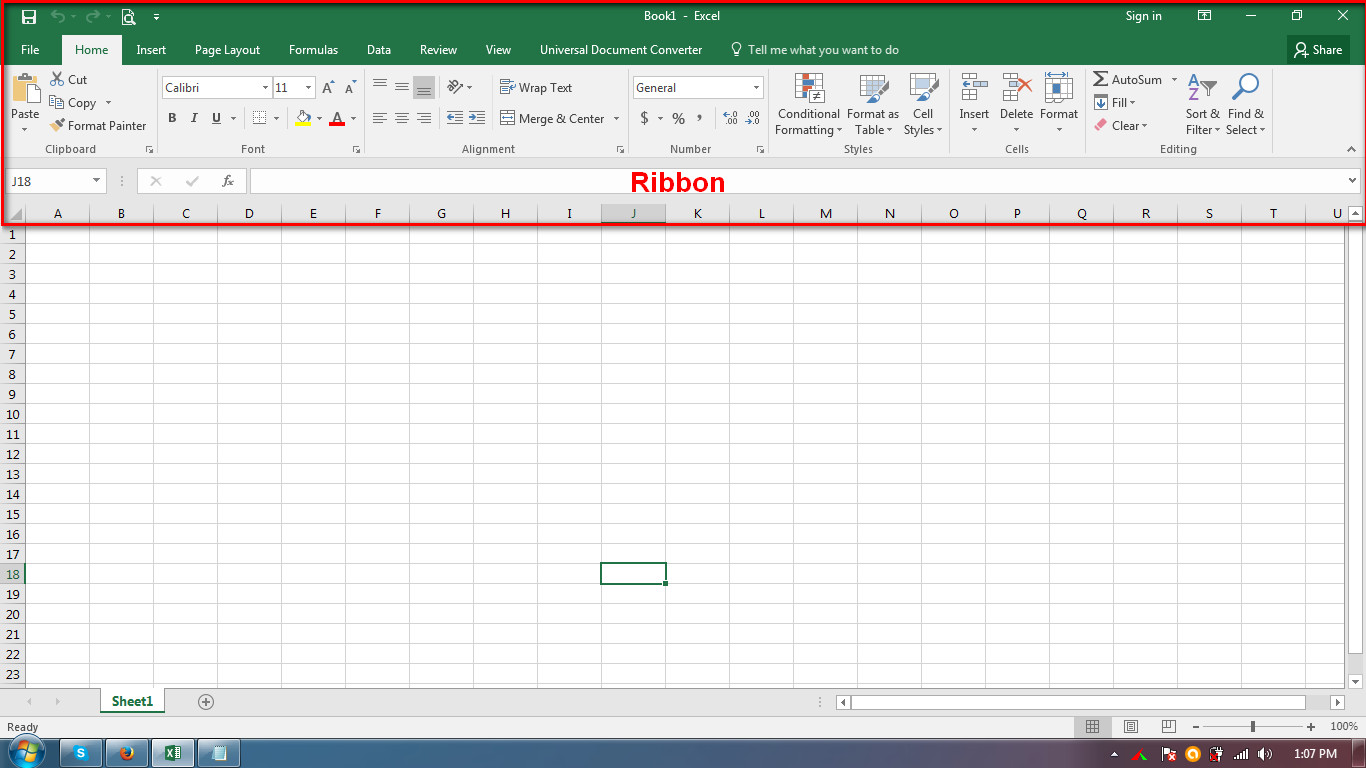Switch to the Page Layout tab
The image size is (1366, 768).
(x=227, y=50)
